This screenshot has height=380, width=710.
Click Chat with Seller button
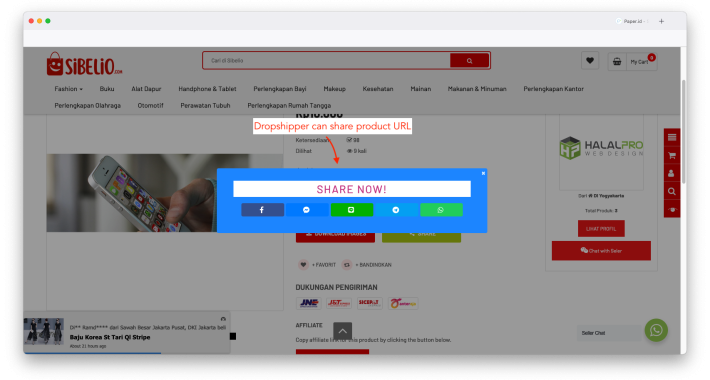tap(601, 250)
